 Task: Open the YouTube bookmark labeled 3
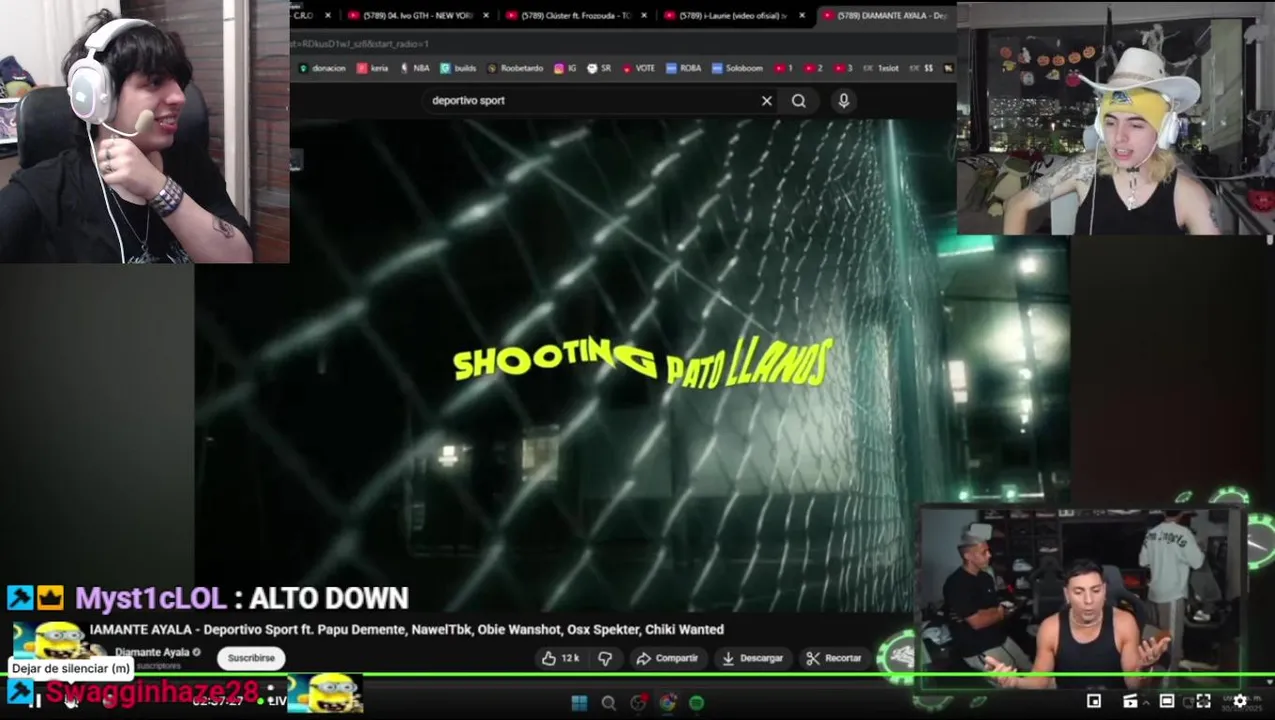click(x=842, y=68)
